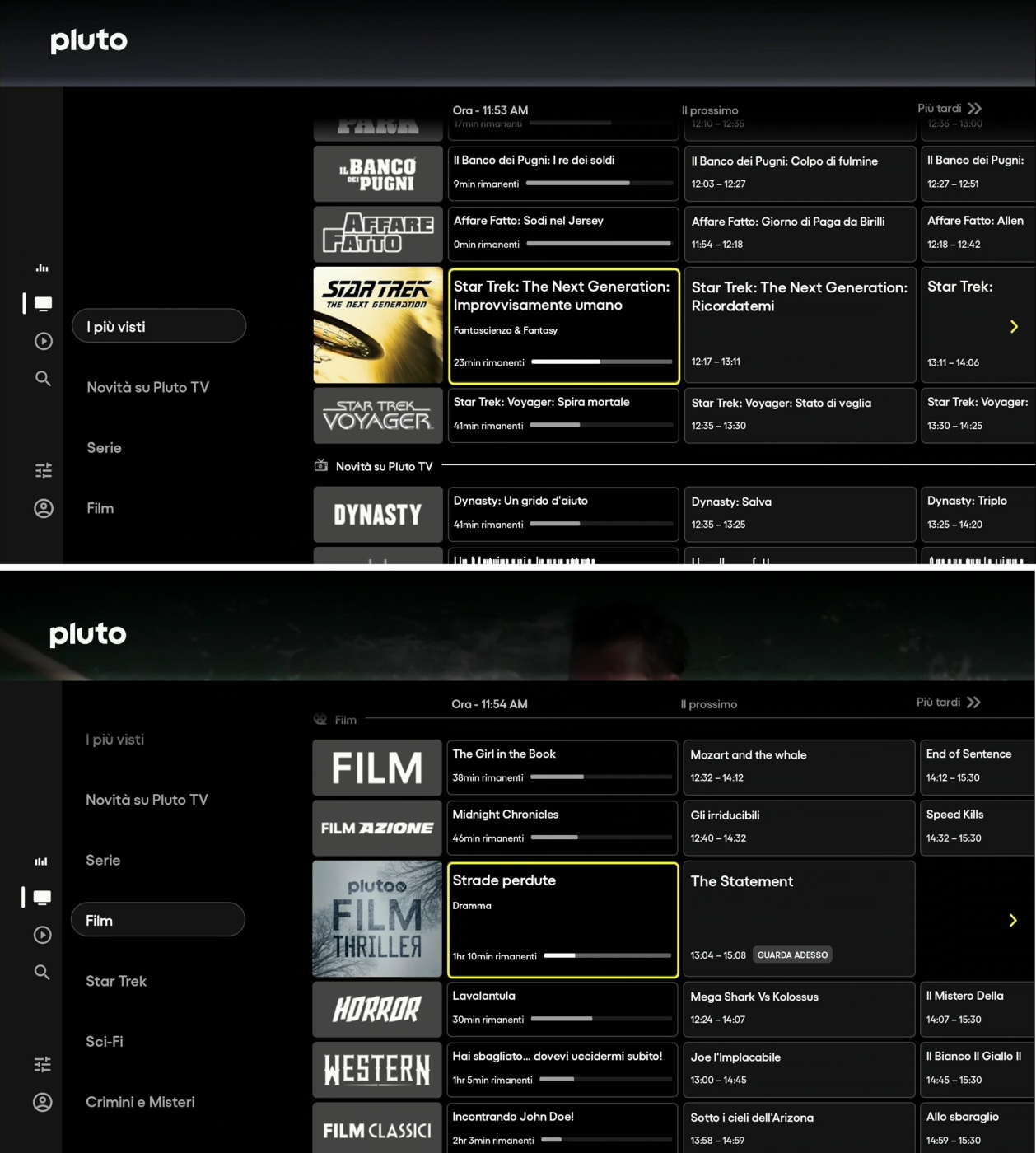1036x1153 pixels.
Task: Open The Girl in the Book
Action: 562,768
